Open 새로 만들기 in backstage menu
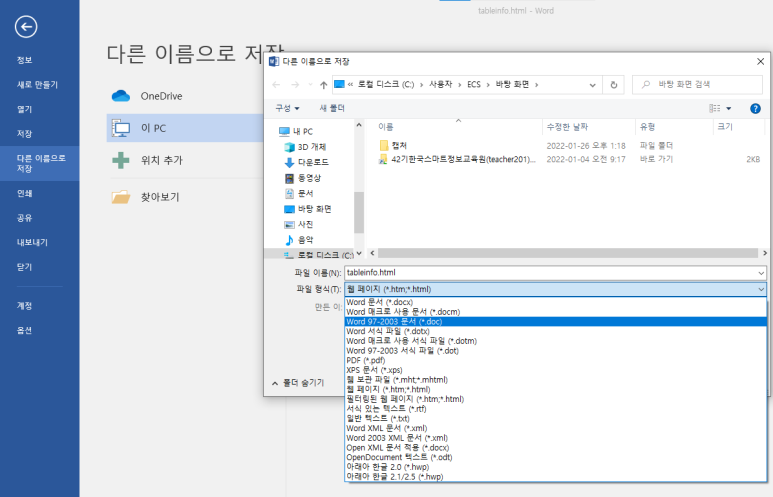The width and height of the screenshot is (773, 497). point(39,85)
